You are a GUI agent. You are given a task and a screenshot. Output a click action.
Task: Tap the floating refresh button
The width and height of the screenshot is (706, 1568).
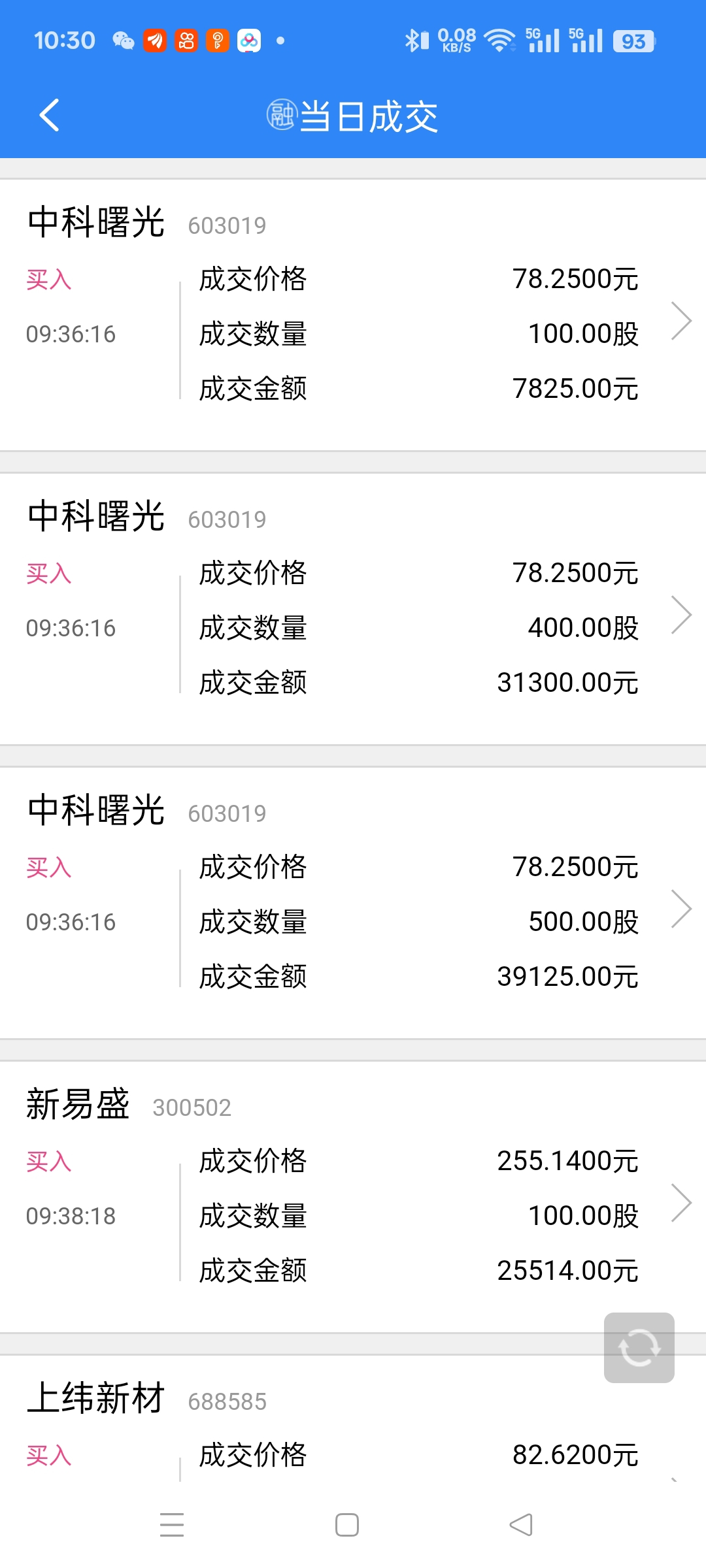pyautogui.click(x=639, y=1348)
